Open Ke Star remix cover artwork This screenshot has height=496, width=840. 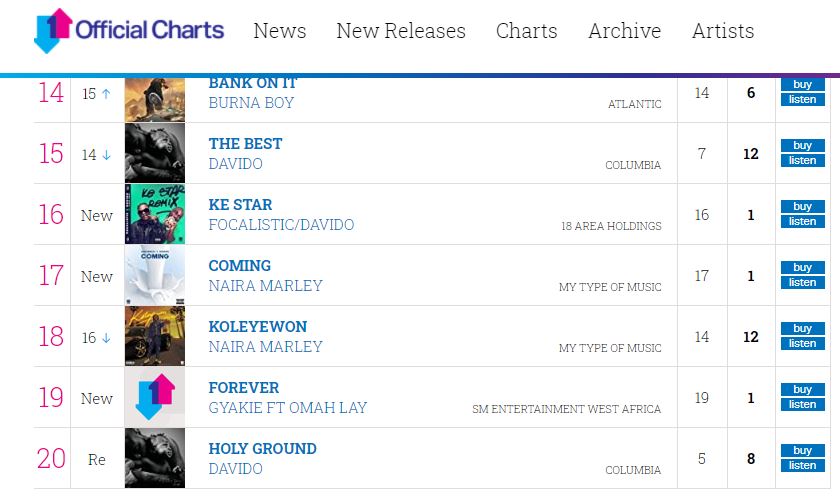click(155, 214)
